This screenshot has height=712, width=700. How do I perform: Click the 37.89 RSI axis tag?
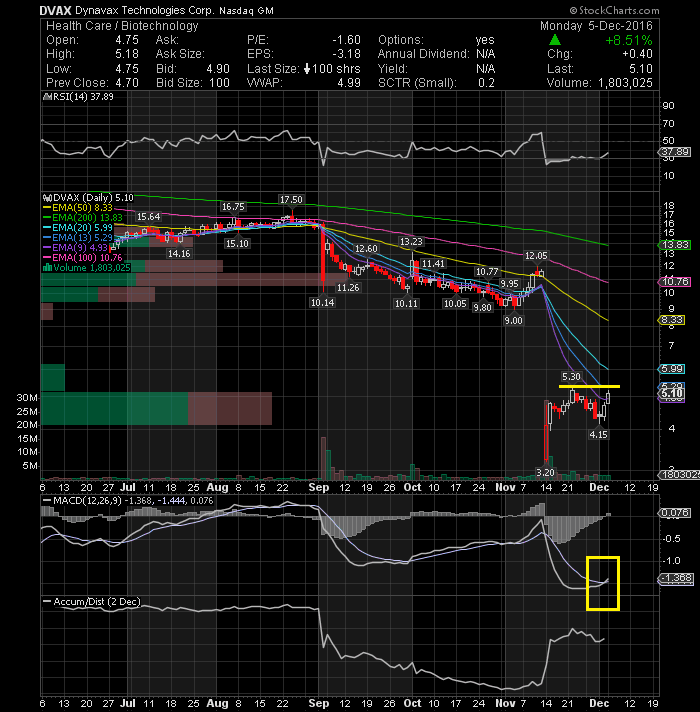pyautogui.click(x=675, y=152)
